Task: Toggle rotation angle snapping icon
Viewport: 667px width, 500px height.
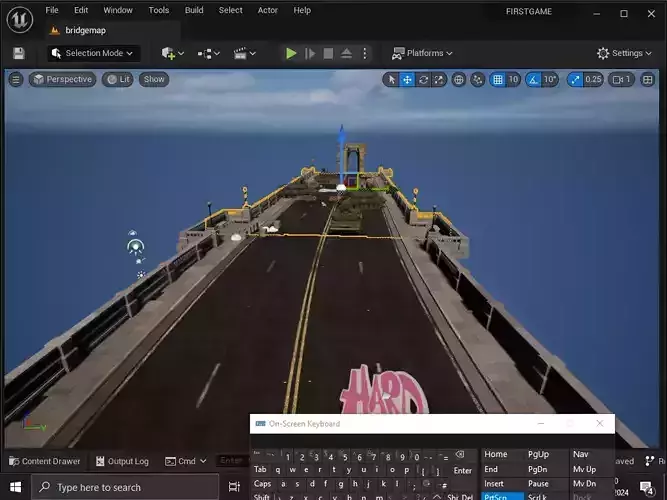Action: [533, 80]
